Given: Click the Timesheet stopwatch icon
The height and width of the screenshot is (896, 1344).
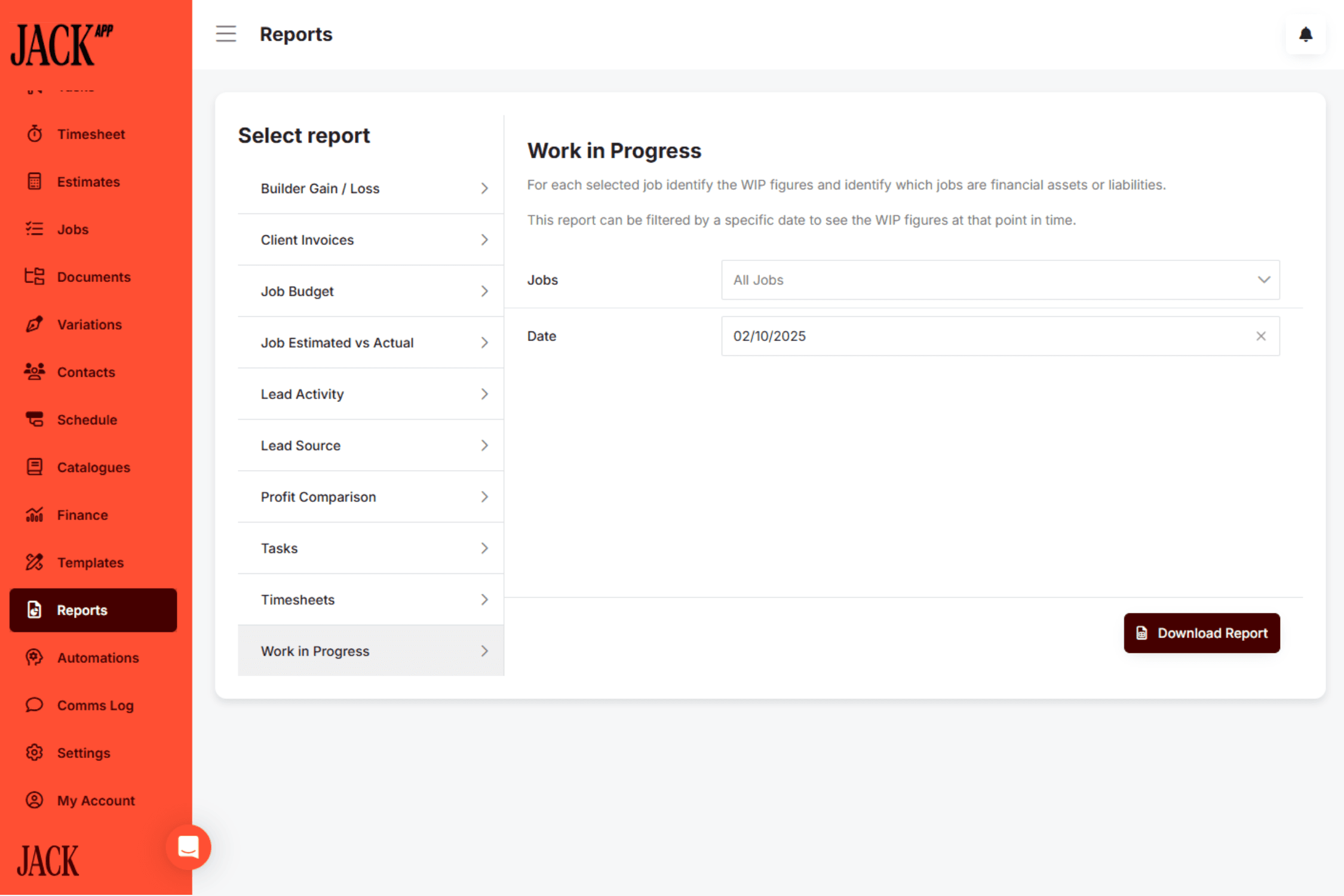Looking at the screenshot, I should 35,134.
